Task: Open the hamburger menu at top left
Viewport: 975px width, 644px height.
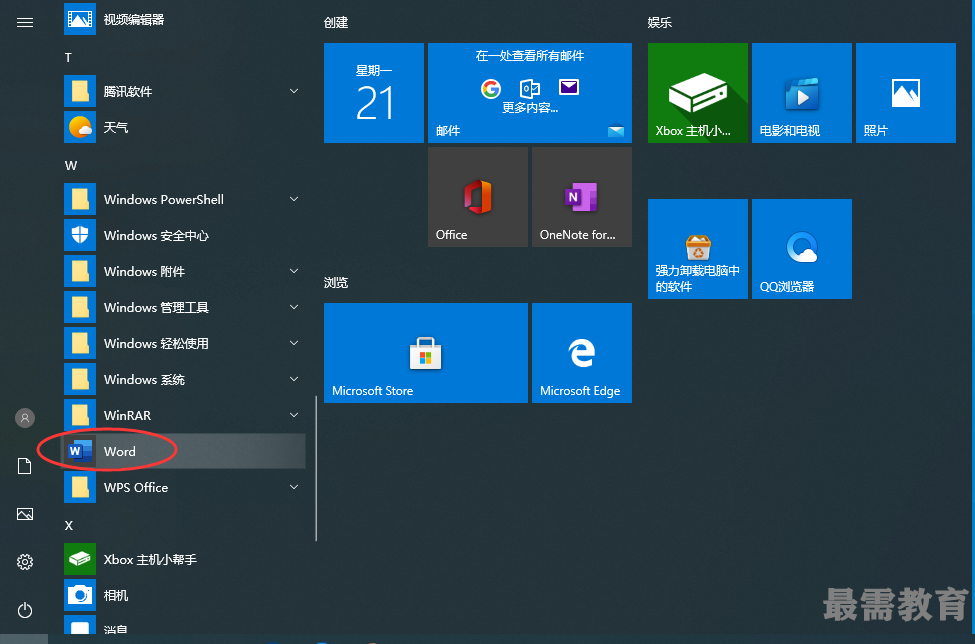Action: click(x=25, y=22)
